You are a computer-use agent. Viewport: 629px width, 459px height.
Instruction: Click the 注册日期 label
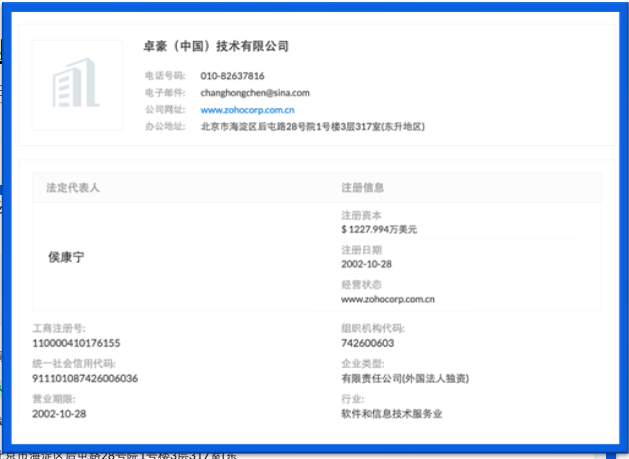tap(361, 250)
